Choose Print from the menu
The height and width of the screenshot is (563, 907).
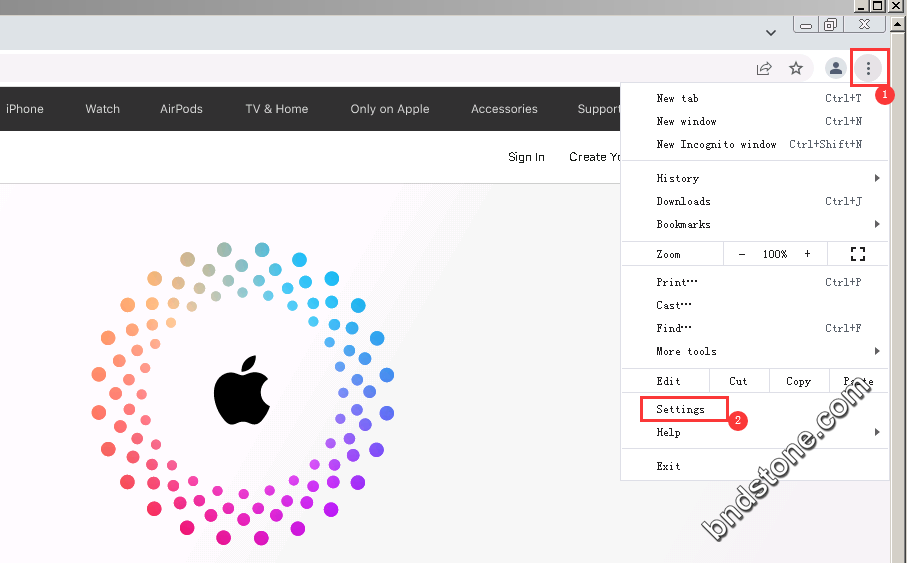tap(755, 282)
